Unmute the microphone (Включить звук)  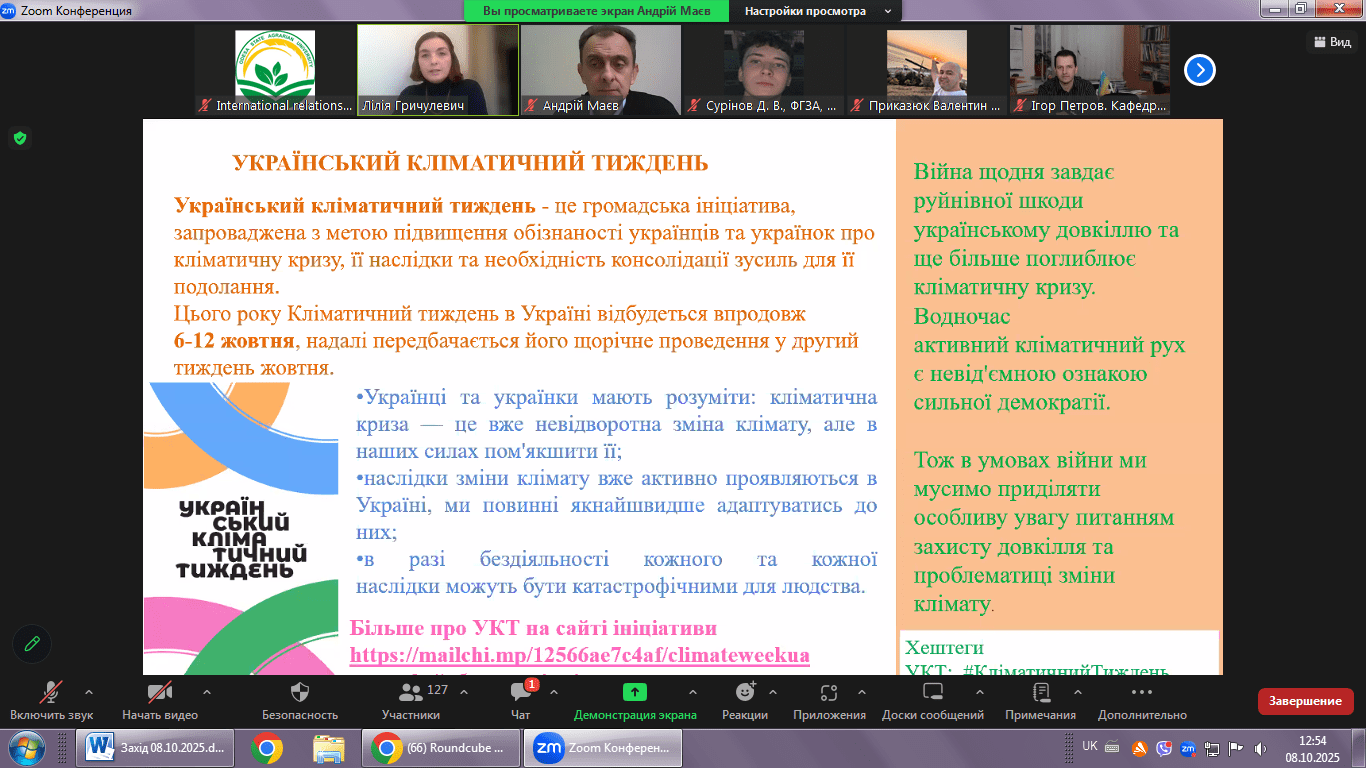click(51, 692)
